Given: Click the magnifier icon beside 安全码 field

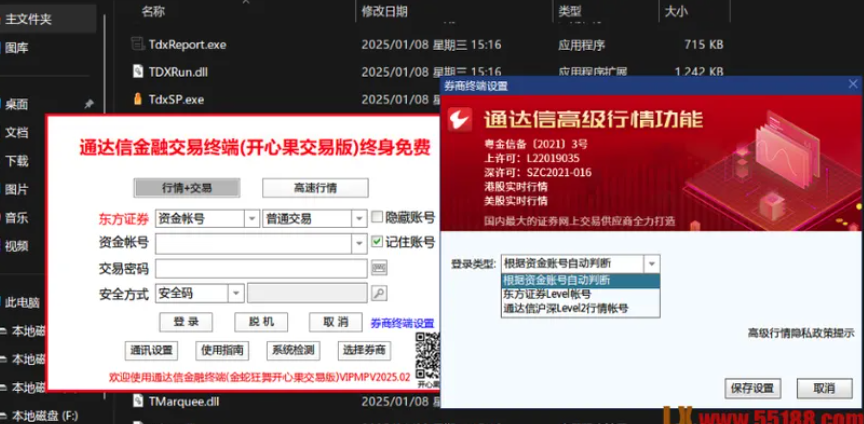Looking at the screenshot, I should pyautogui.click(x=379, y=293).
